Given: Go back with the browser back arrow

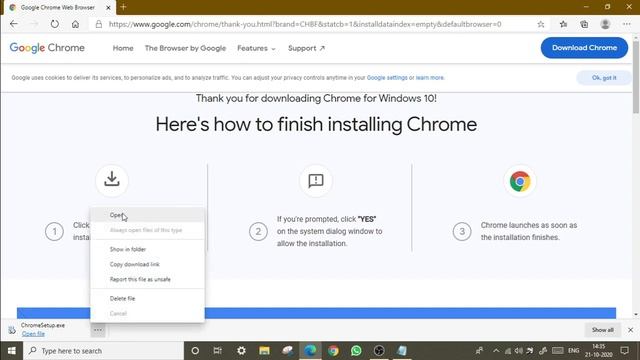Looking at the screenshot, I should point(14,24).
